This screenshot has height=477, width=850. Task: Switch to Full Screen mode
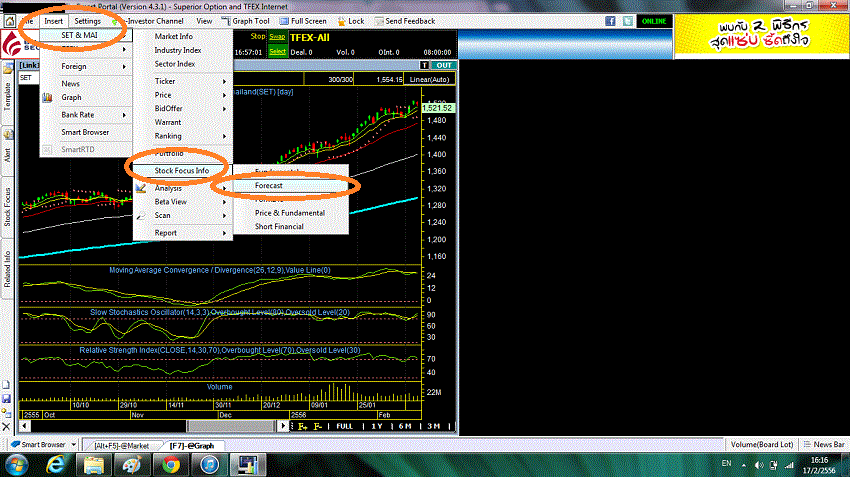(x=303, y=21)
